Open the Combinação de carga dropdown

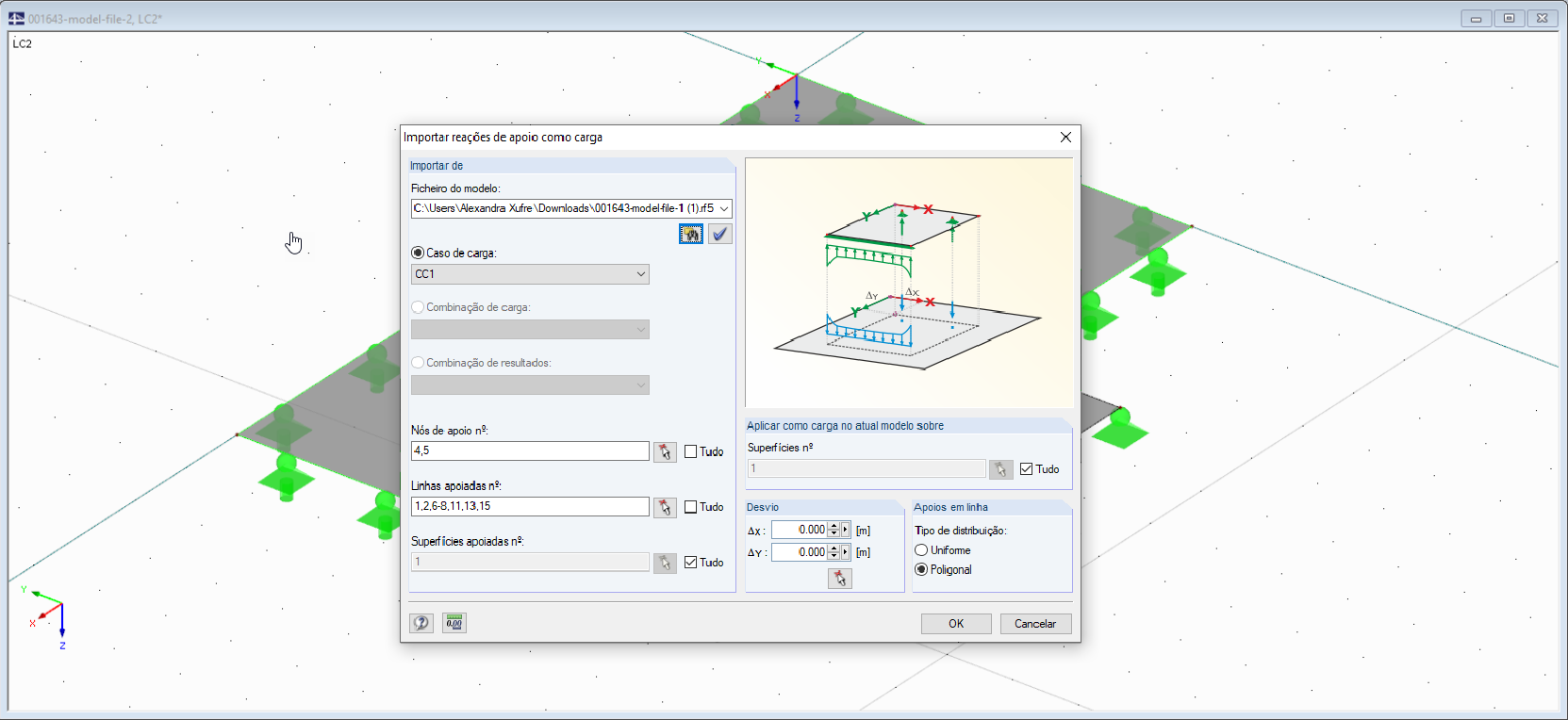pyautogui.click(x=641, y=330)
